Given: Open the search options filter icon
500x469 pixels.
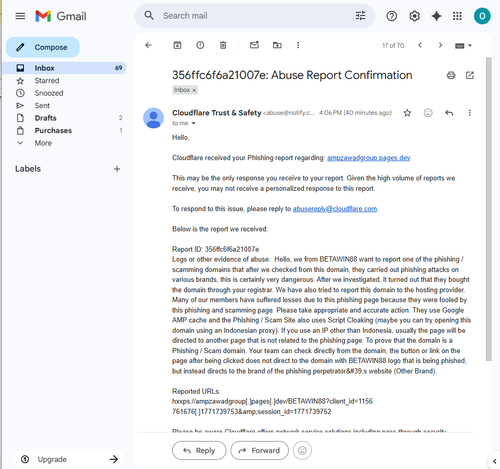Looking at the screenshot, I should point(360,16).
